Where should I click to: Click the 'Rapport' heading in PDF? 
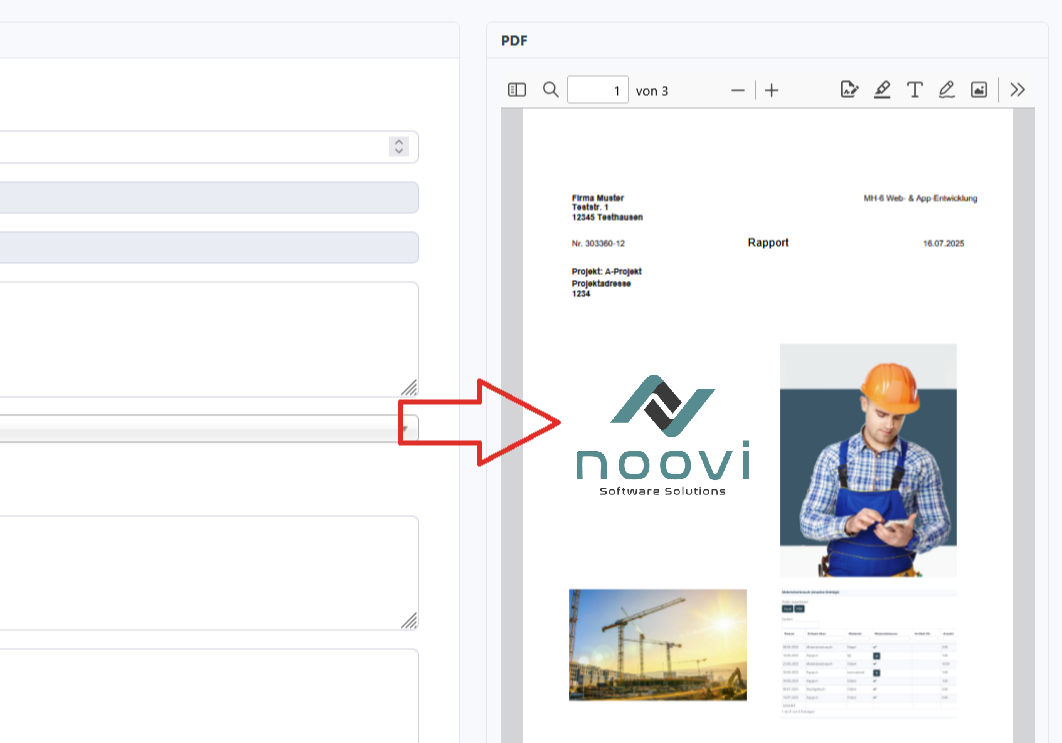tap(768, 242)
